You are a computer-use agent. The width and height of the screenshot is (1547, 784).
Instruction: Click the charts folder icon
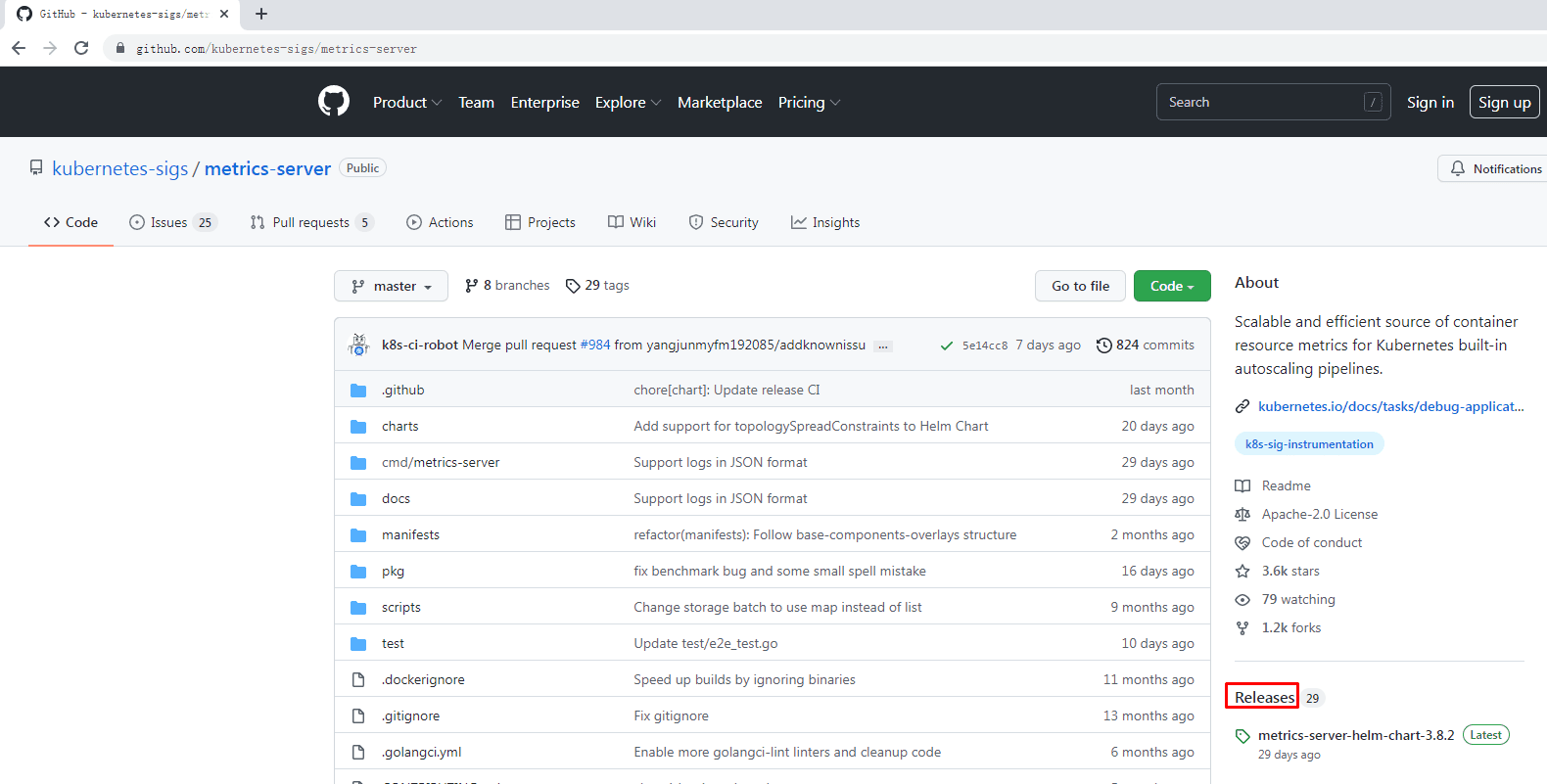tap(358, 426)
